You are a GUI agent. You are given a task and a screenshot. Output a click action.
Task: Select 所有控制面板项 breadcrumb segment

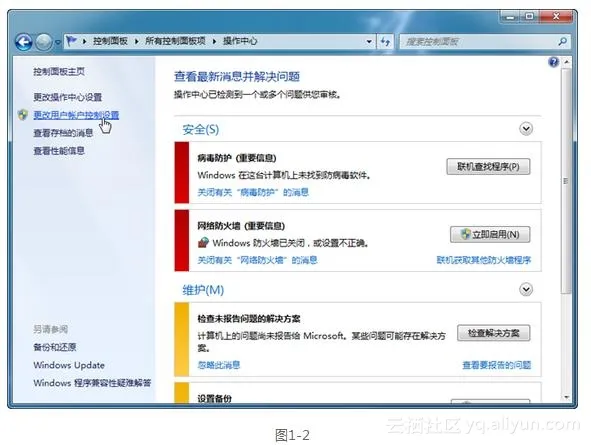[175, 41]
